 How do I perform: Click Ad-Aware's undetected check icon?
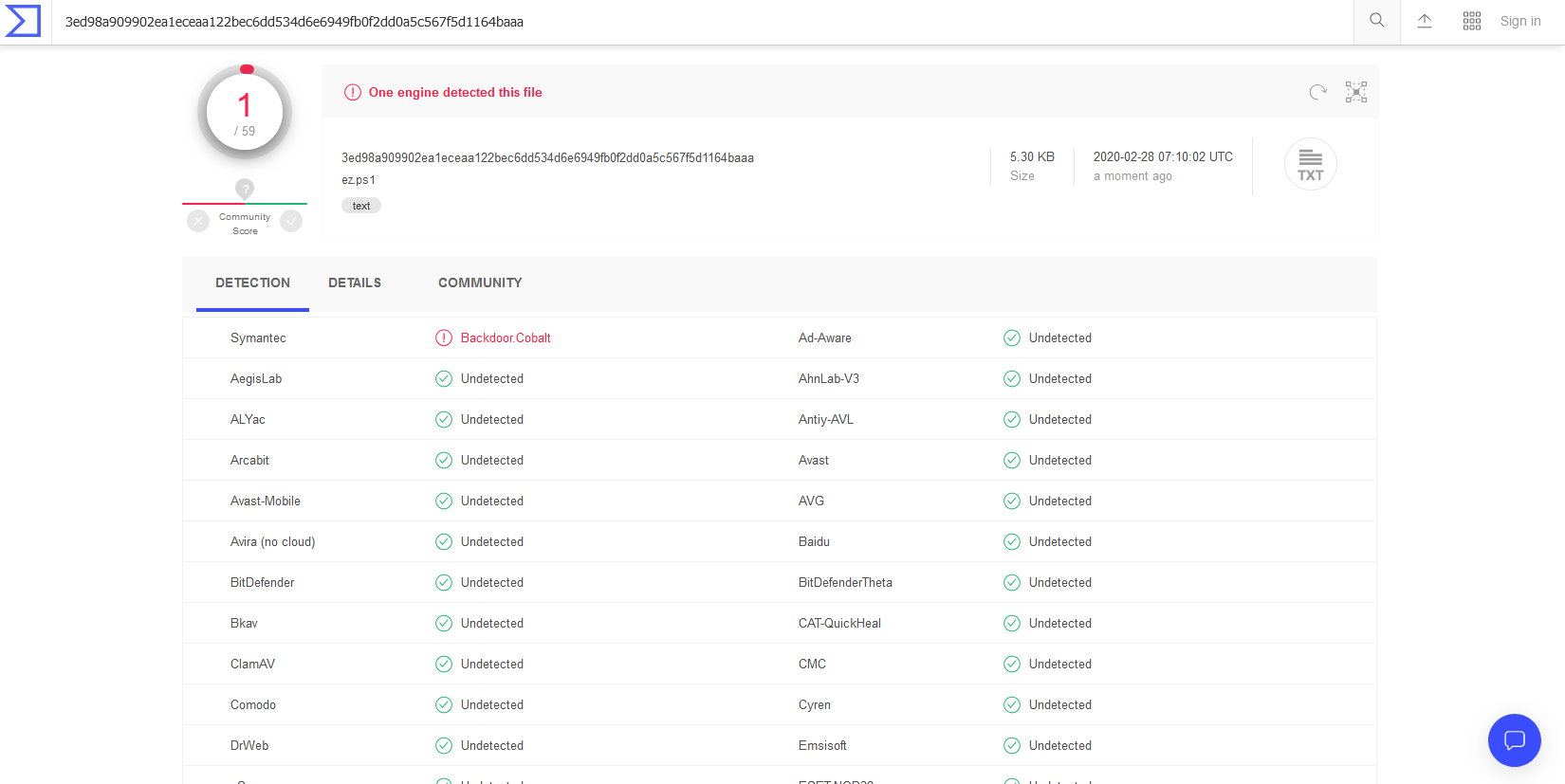tap(1012, 337)
